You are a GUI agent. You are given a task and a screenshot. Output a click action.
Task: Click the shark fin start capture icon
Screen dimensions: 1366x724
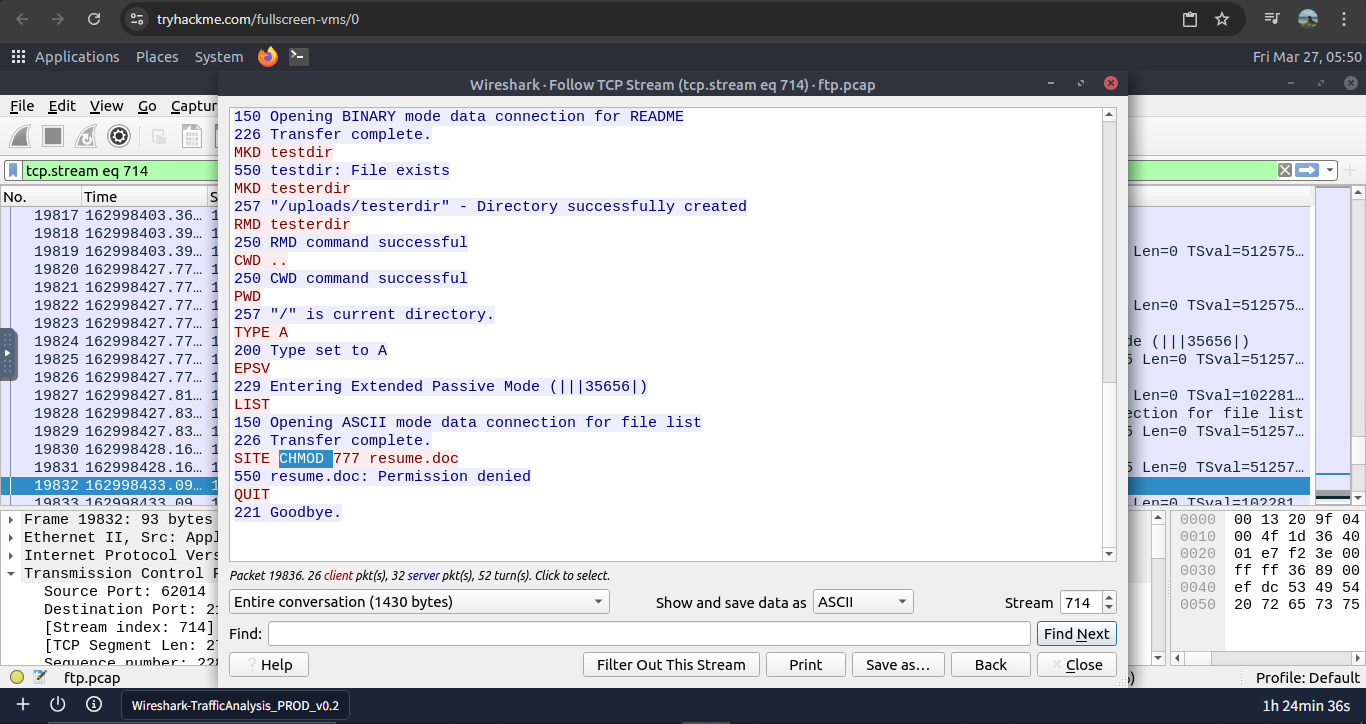pos(22,136)
